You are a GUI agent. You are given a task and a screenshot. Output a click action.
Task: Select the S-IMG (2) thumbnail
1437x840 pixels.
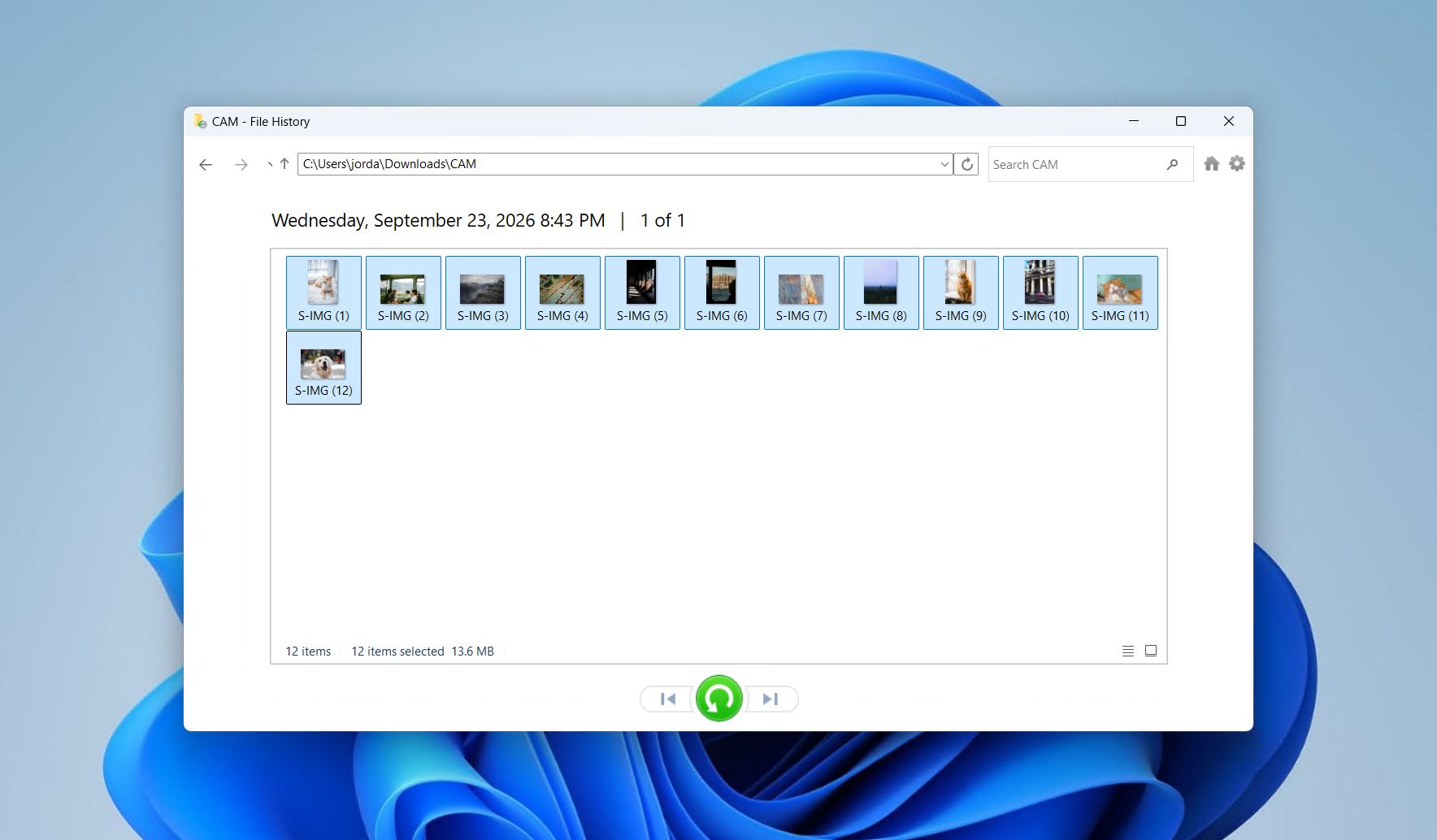[403, 292]
